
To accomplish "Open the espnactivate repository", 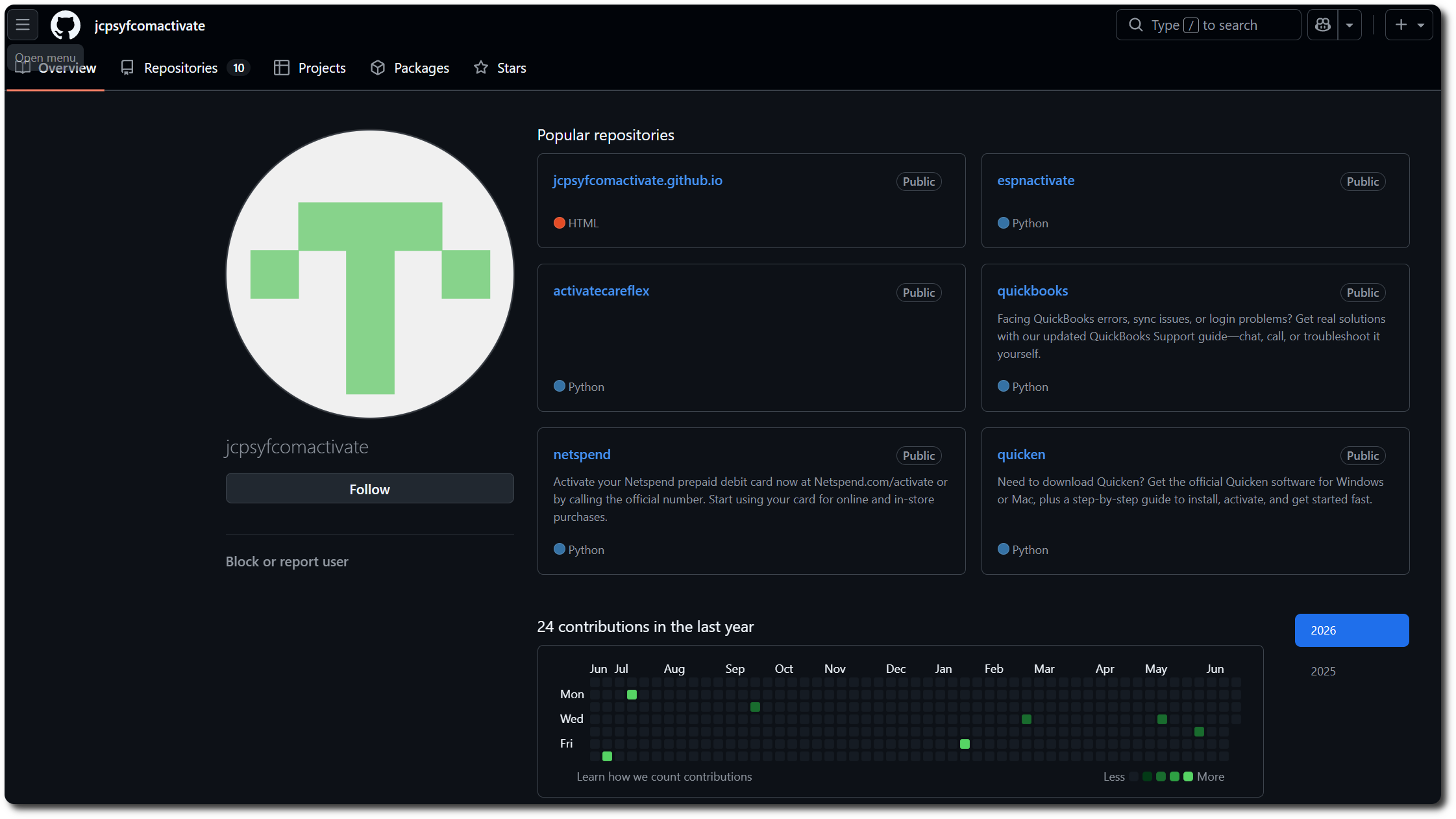I will pyautogui.click(x=1035, y=181).
